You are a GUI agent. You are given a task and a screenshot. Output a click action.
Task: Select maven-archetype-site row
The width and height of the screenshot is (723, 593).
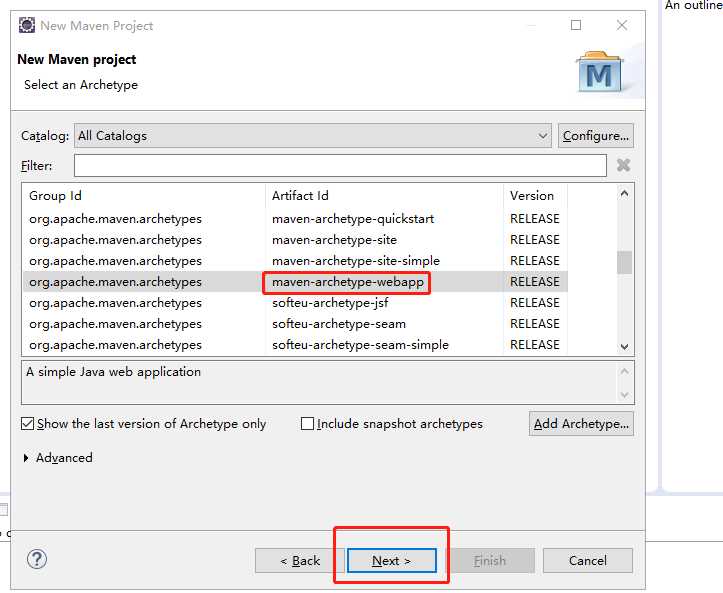pos(295,240)
